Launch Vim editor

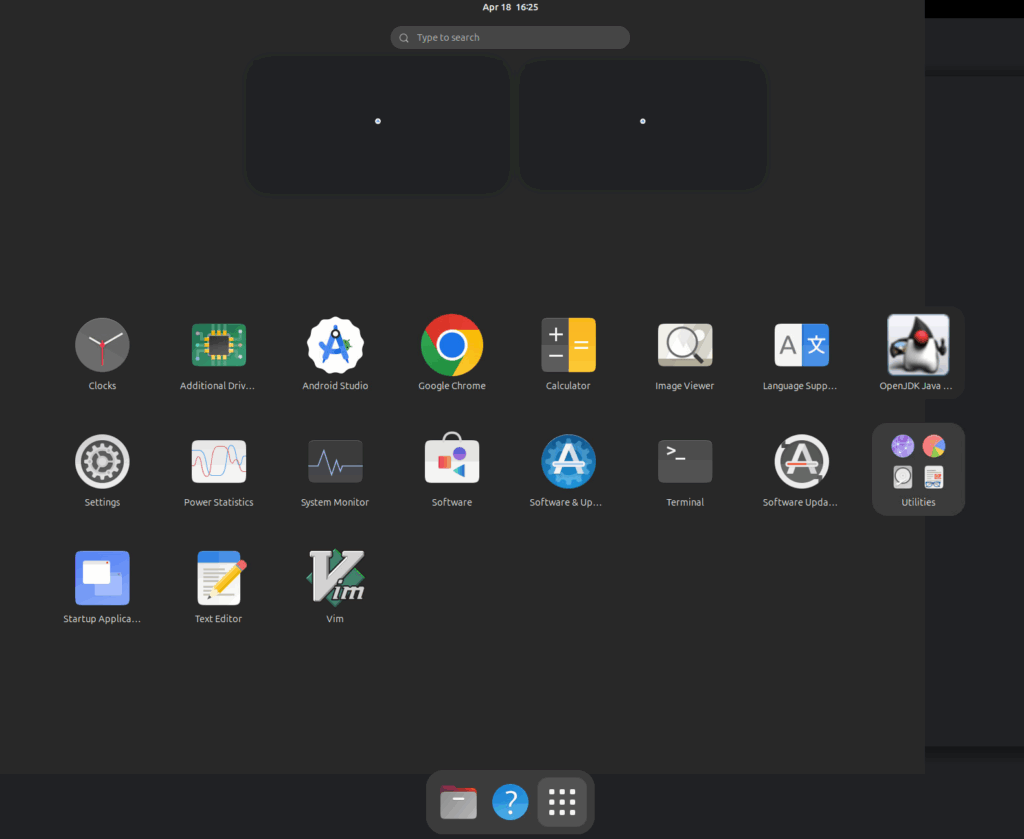click(335, 578)
